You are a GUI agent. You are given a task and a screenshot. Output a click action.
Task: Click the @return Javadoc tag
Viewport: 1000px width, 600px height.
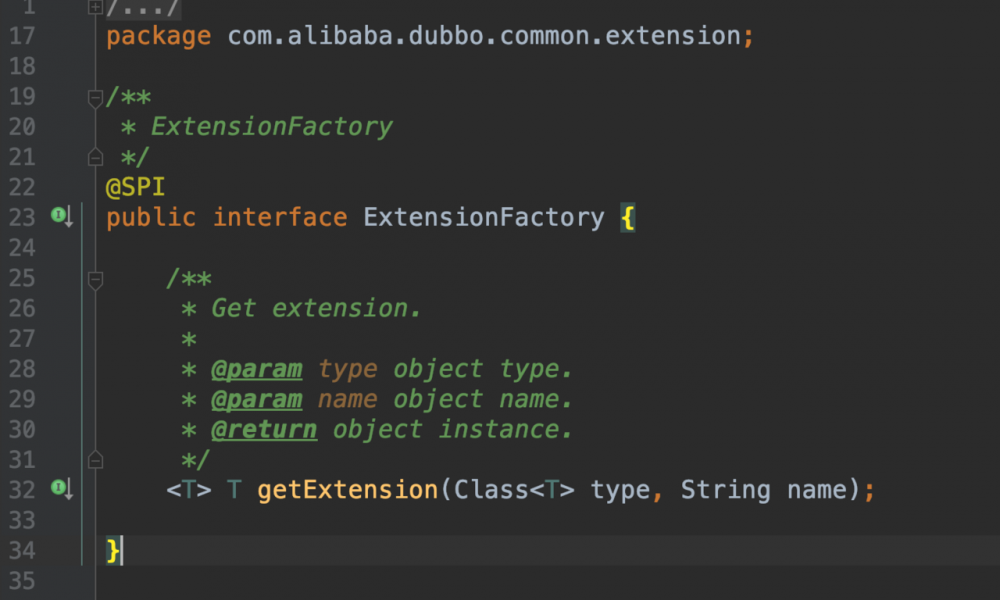(264, 430)
